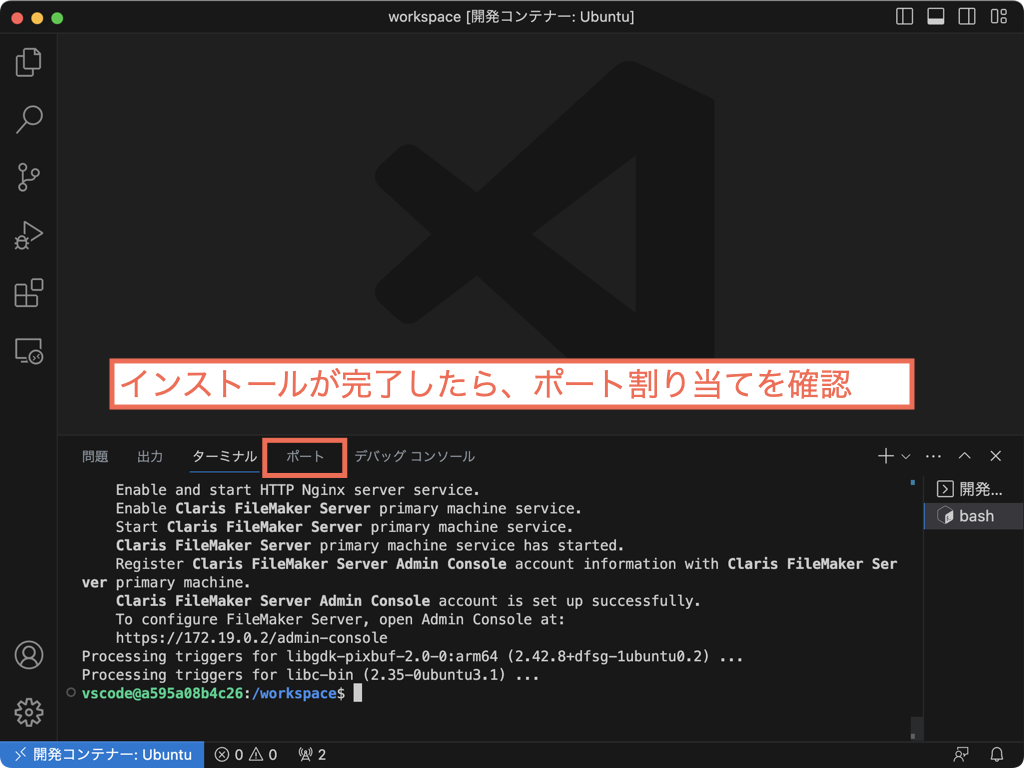Click the terminal prompt vscode@a595a08b4c26
Screen dimensions: 1024x768
(163, 694)
